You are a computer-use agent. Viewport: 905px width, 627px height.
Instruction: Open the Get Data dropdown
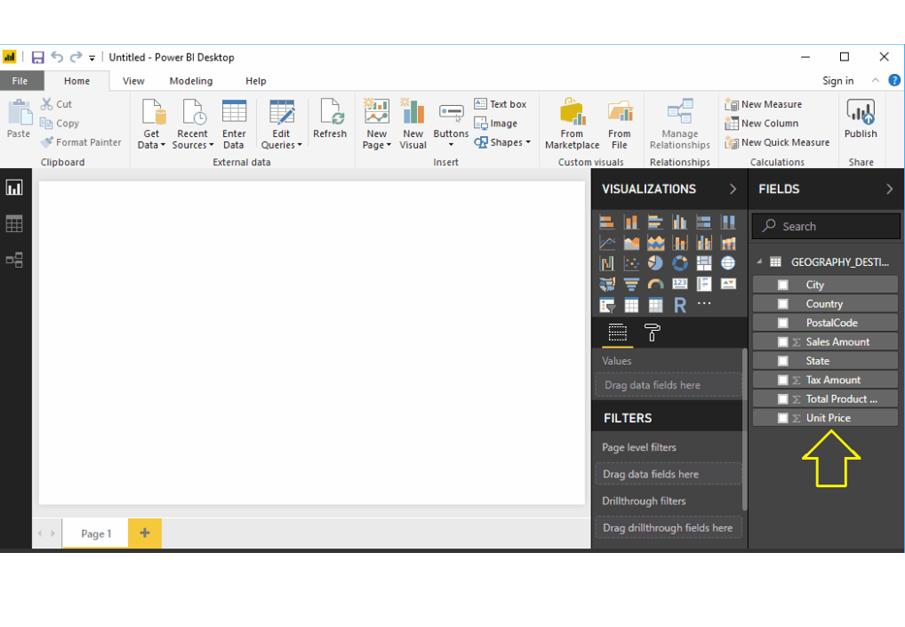151,124
